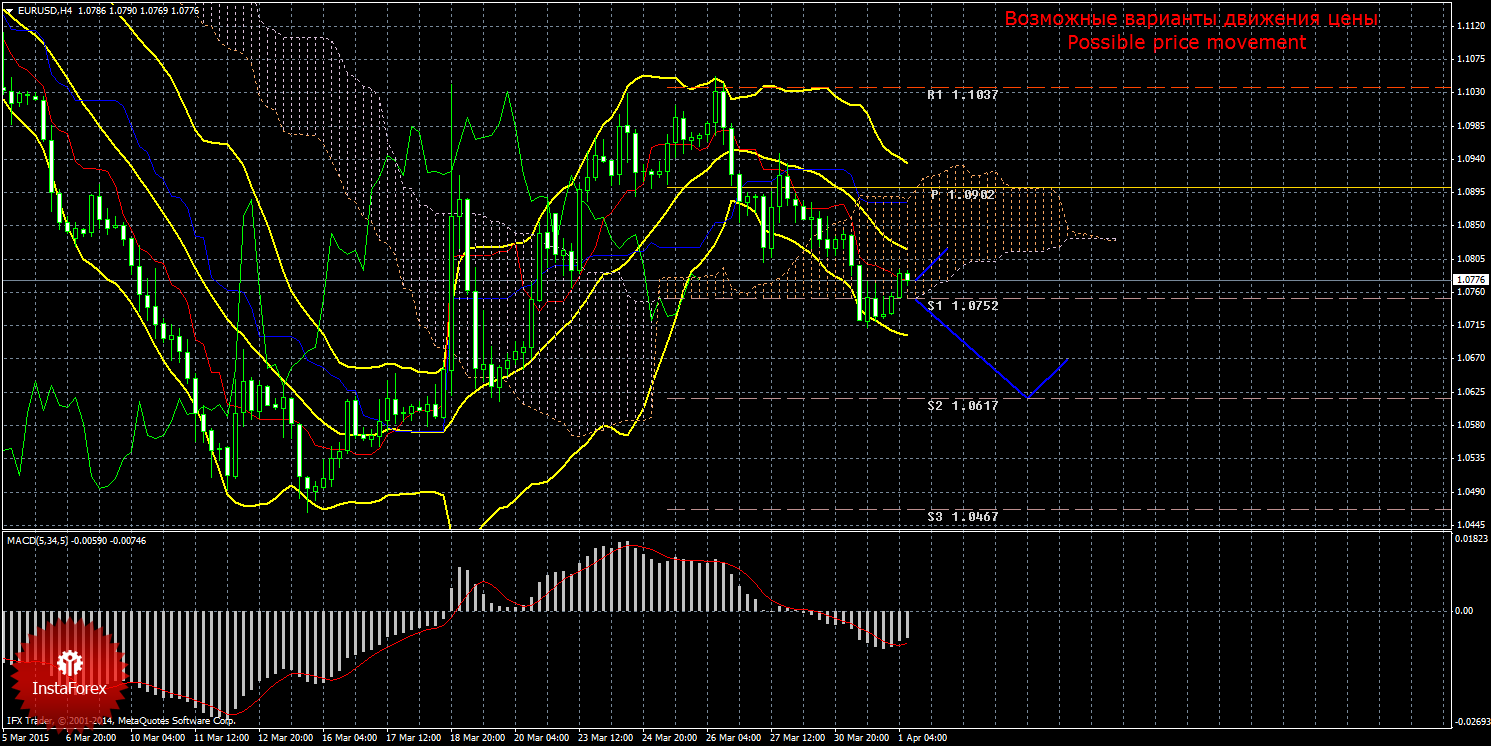Click the '17 Mar 12:00' time label

(x=414, y=738)
